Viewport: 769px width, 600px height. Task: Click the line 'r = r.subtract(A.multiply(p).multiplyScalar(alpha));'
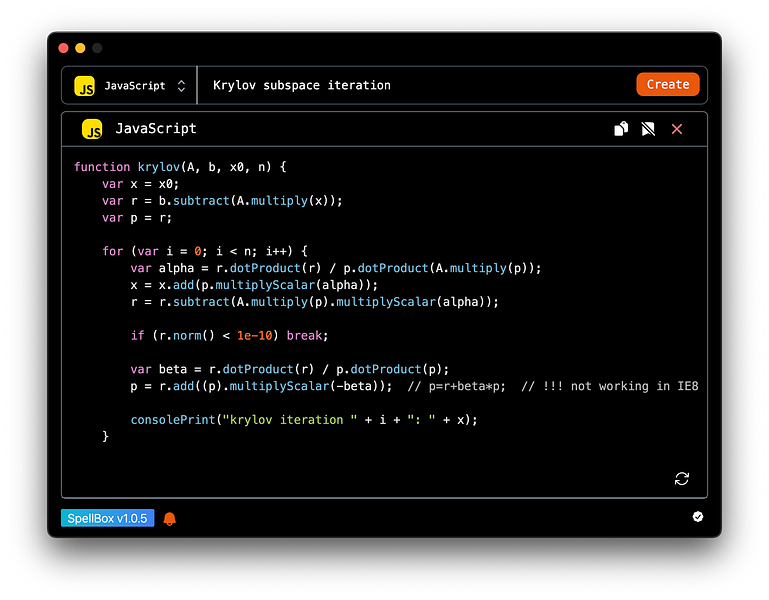coord(314,302)
